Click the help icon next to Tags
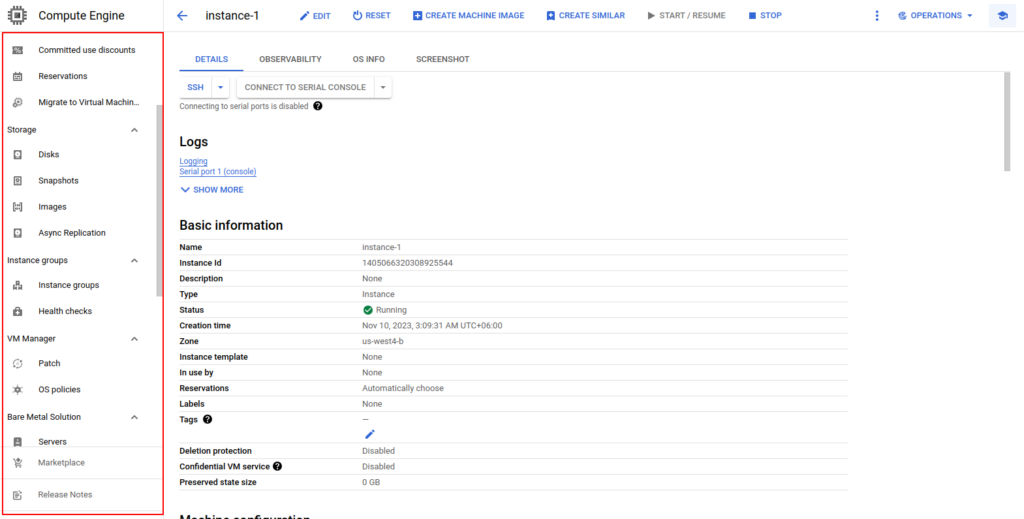Viewport: 1024px width, 519px height. point(208,419)
